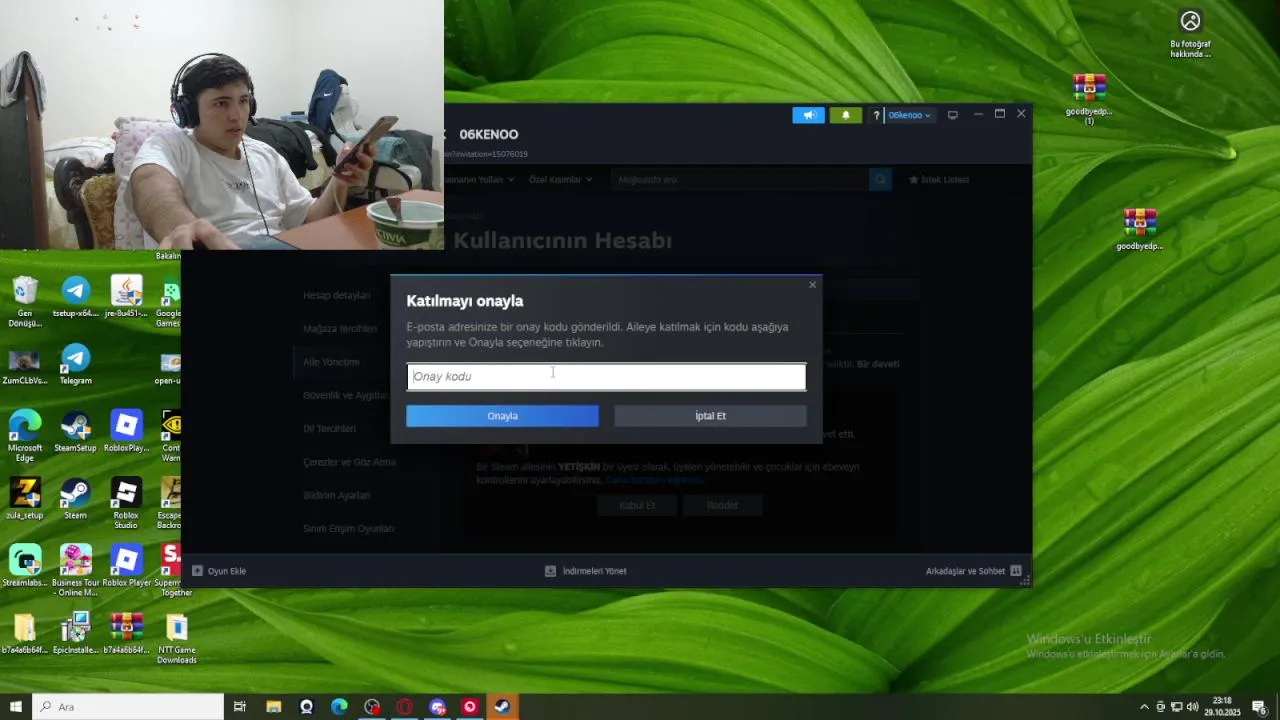Select jre-8u451 Java installer icon
Viewport: 1280px width, 720px height.
pyautogui.click(x=126, y=297)
